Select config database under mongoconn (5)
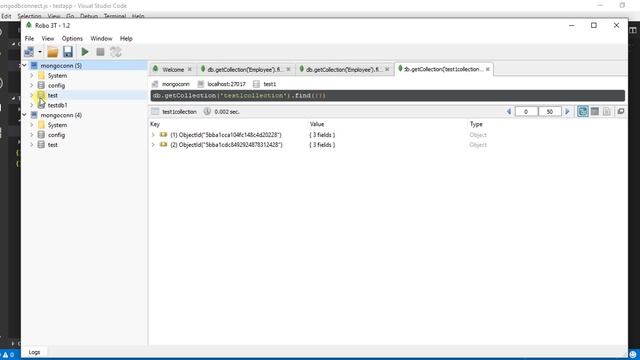The height and width of the screenshot is (360, 640). 56,86
